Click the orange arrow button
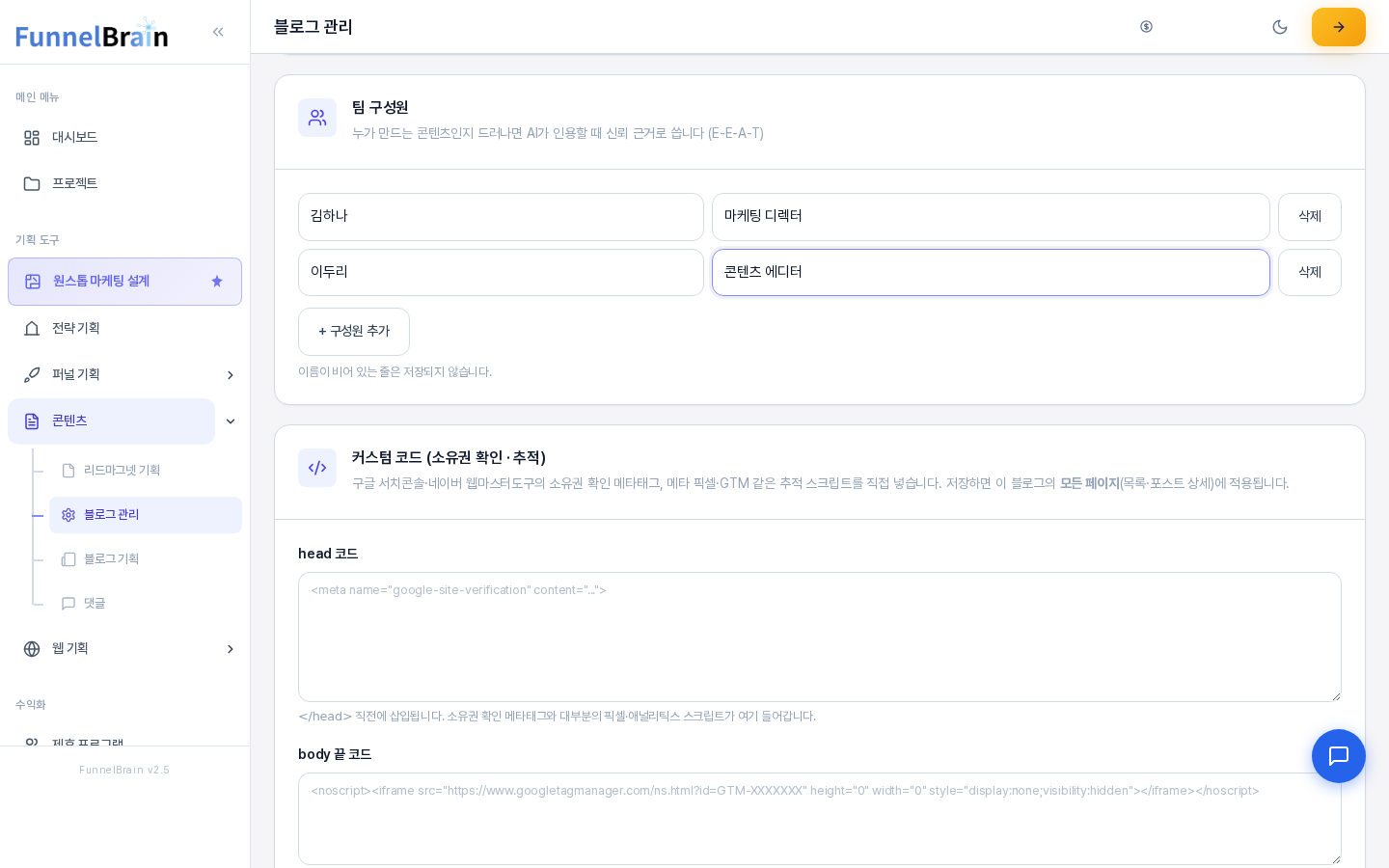Image resolution: width=1389 pixels, height=868 pixels. coord(1339,27)
